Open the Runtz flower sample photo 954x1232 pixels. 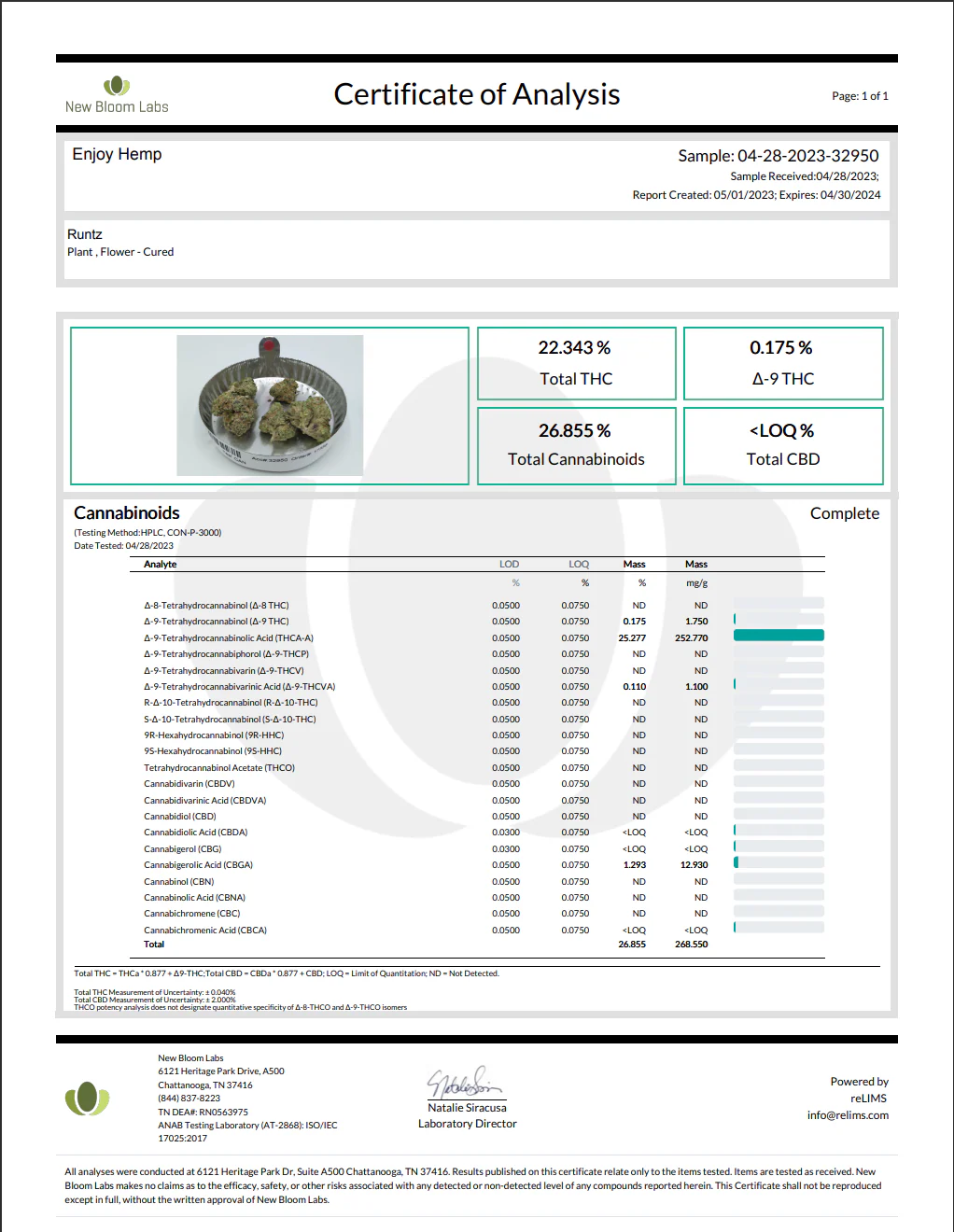(270, 405)
